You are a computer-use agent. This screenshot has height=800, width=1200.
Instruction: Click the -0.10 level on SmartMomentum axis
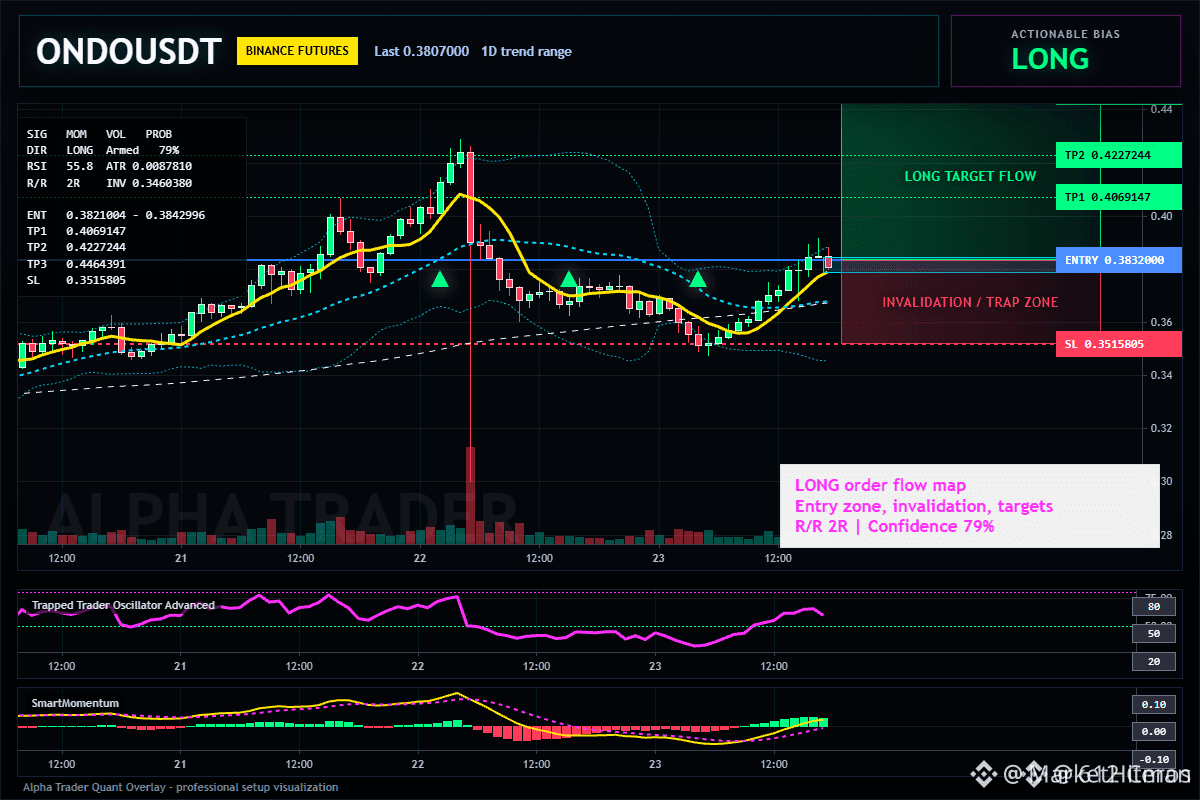(1152, 759)
